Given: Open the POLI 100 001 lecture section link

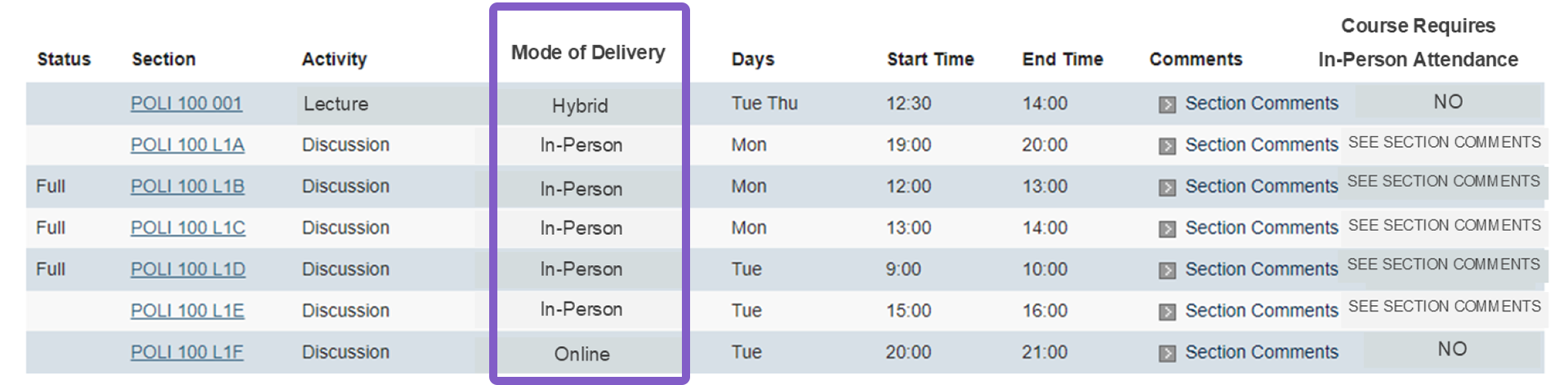Looking at the screenshot, I should 186,104.
